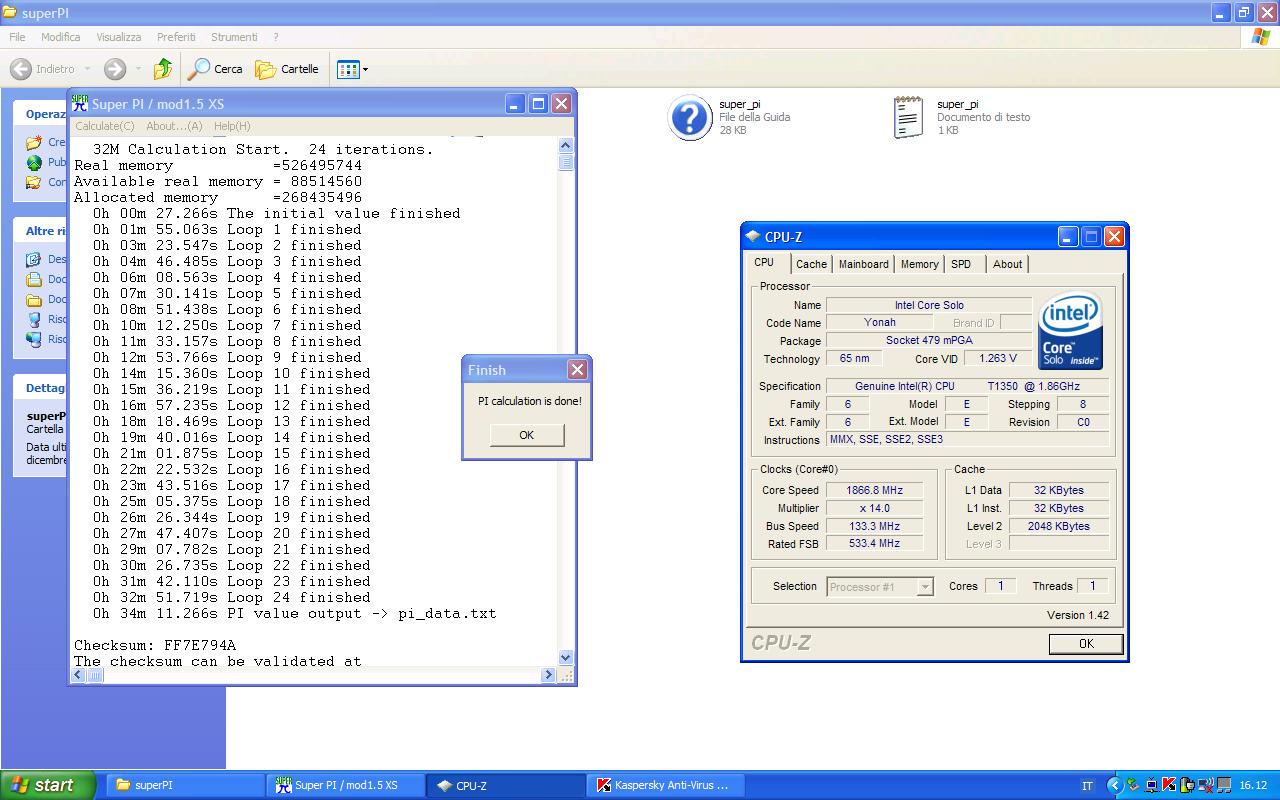Click the wireless network disconnected tray icon
The image size is (1280, 800).
click(1205, 785)
